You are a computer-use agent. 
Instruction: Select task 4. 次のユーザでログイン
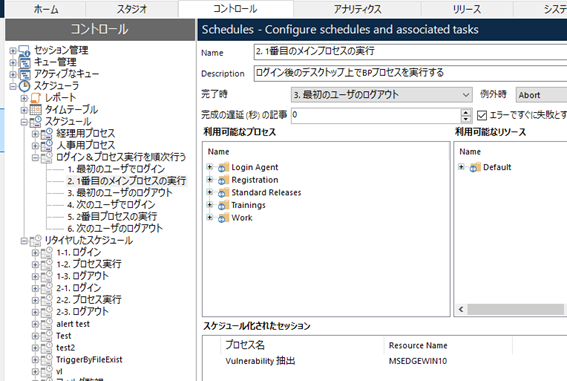pyautogui.click(x=111, y=205)
